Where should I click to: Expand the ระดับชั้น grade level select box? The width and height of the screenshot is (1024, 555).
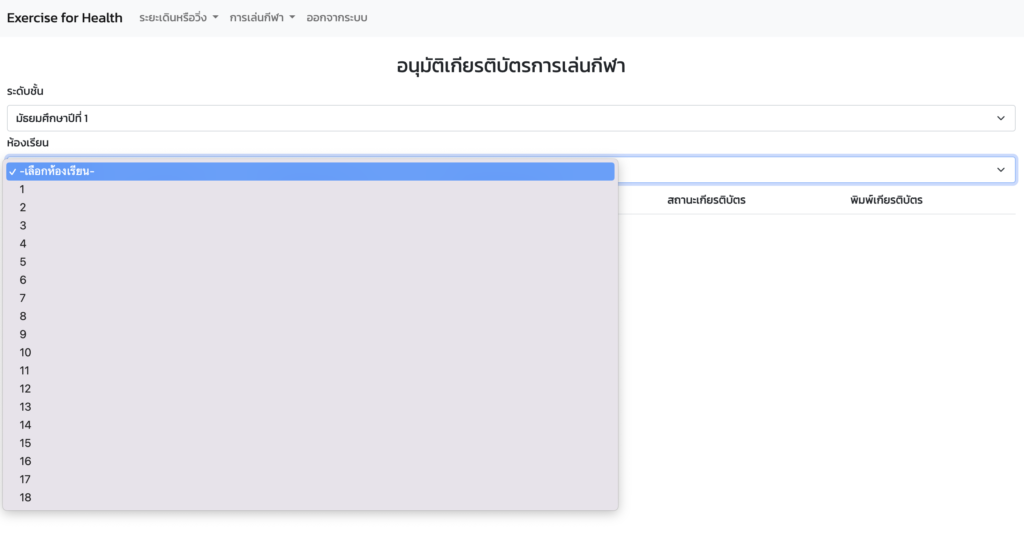(x=511, y=118)
